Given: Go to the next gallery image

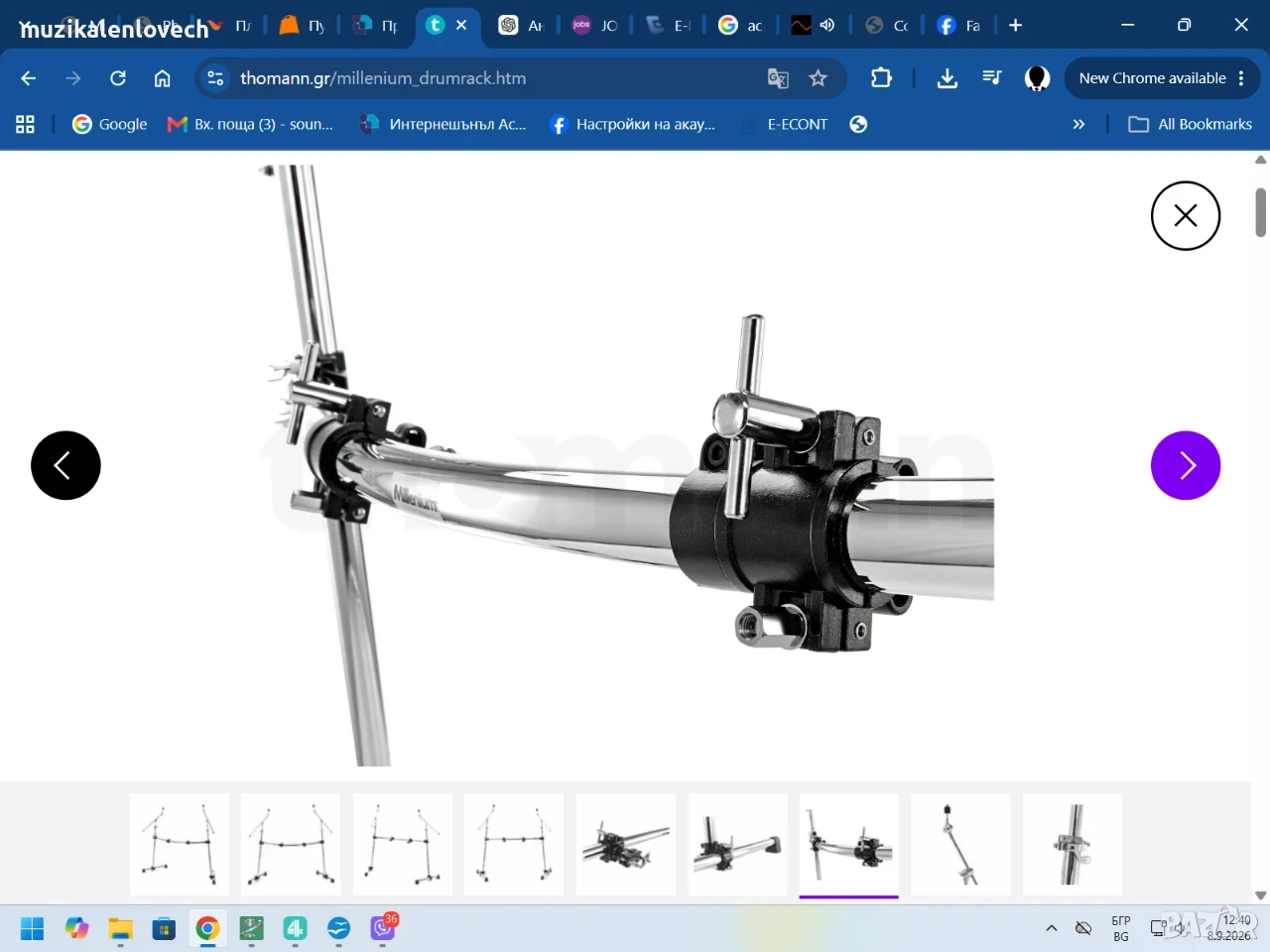Looking at the screenshot, I should click(1186, 465).
